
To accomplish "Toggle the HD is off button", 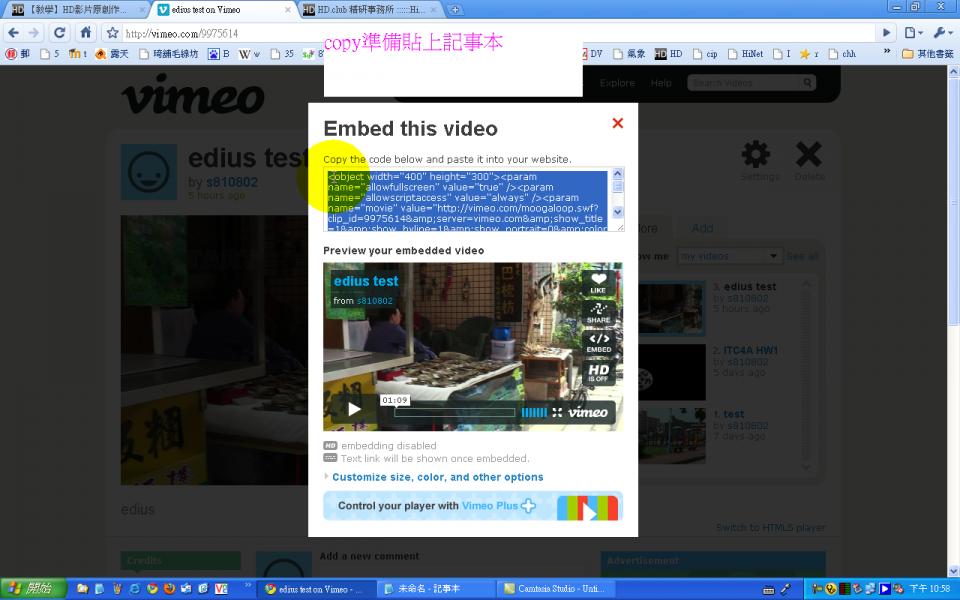I will tap(598, 373).
